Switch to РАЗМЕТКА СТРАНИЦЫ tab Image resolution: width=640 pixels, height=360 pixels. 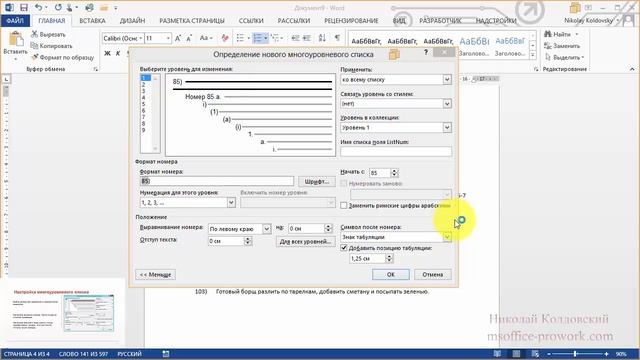[192, 20]
